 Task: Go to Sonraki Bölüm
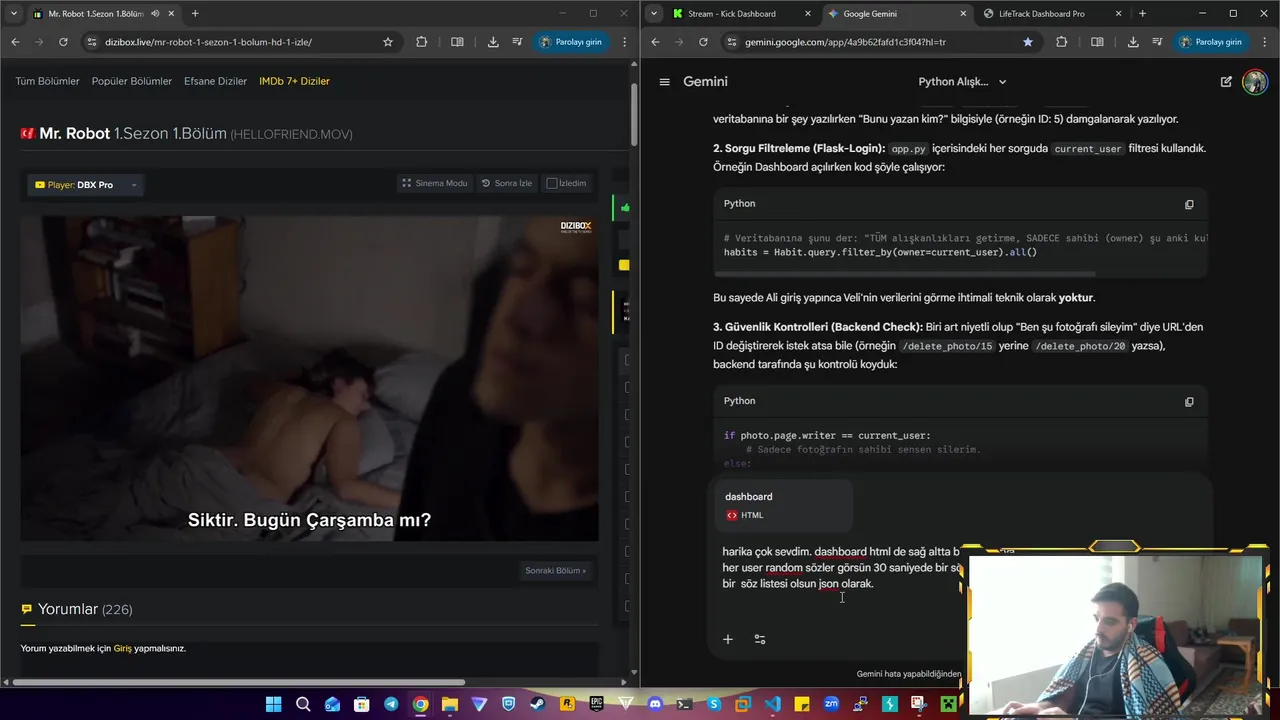pos(555,571)
